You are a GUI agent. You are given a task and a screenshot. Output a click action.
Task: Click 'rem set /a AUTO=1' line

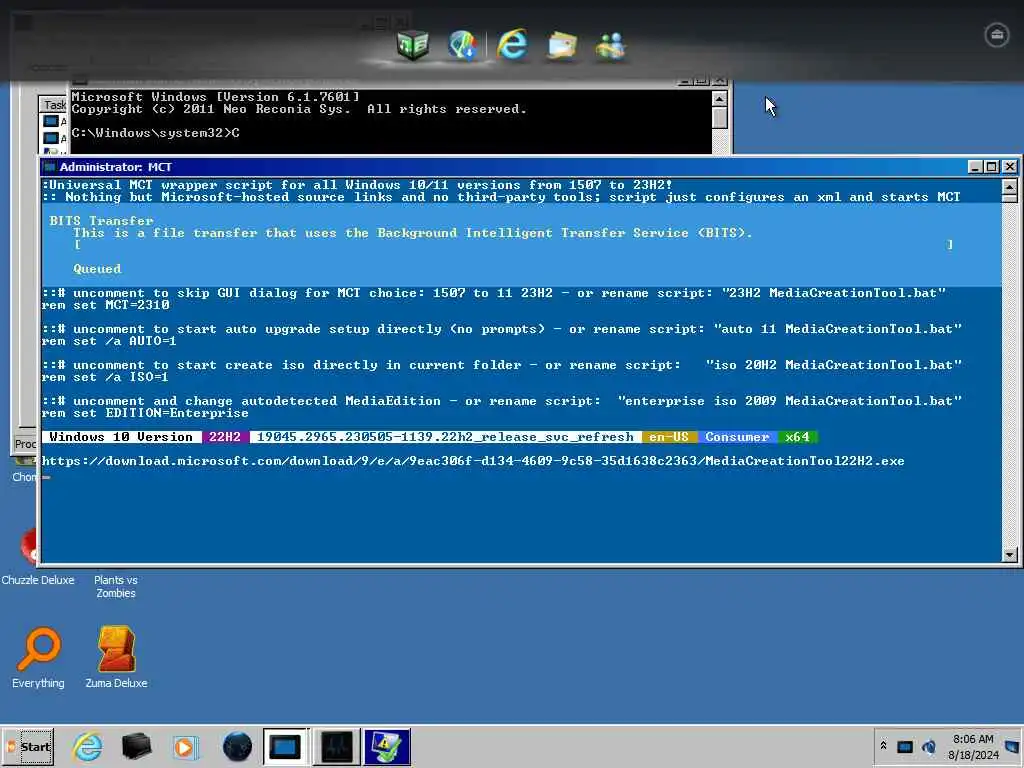coord(108,342)
